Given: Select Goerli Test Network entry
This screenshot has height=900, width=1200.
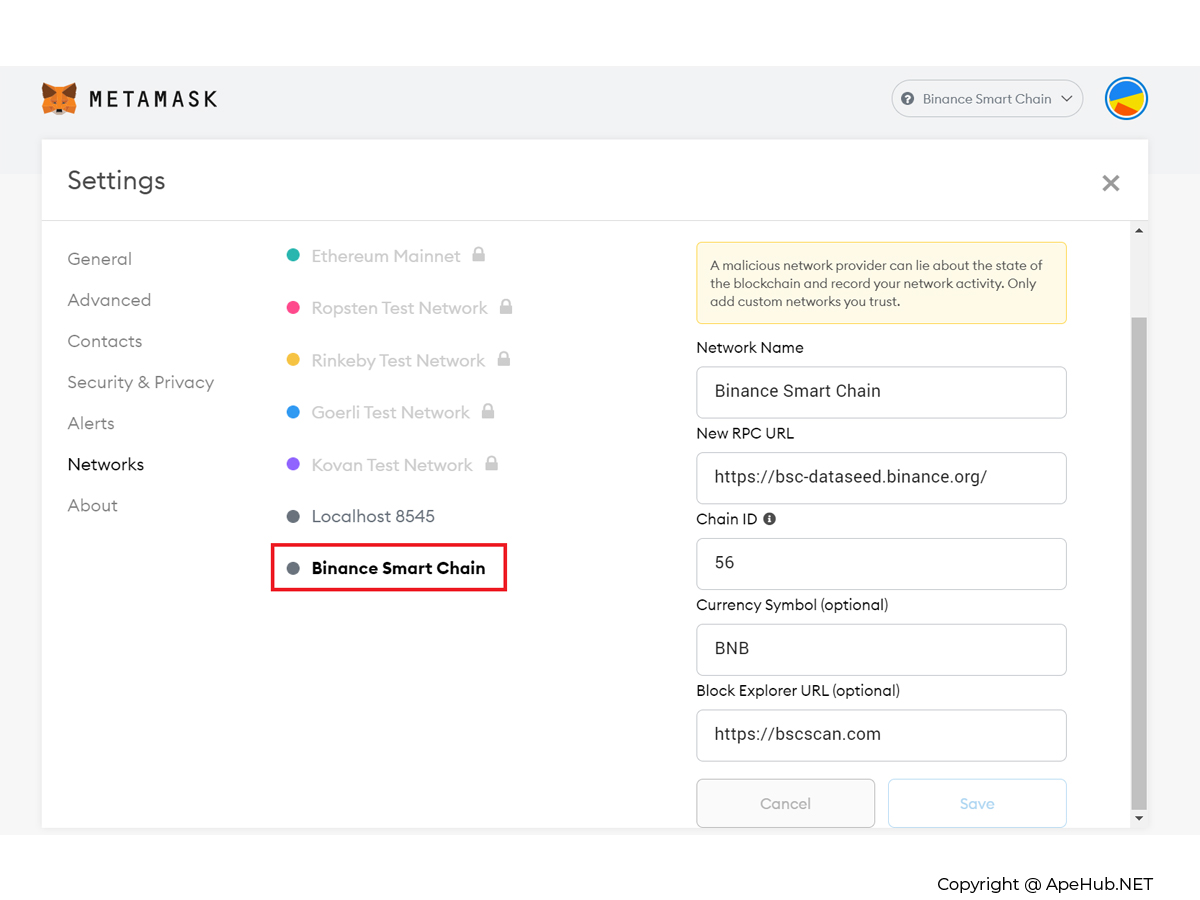Looking at the screenshot, I should tap(390, 412).
